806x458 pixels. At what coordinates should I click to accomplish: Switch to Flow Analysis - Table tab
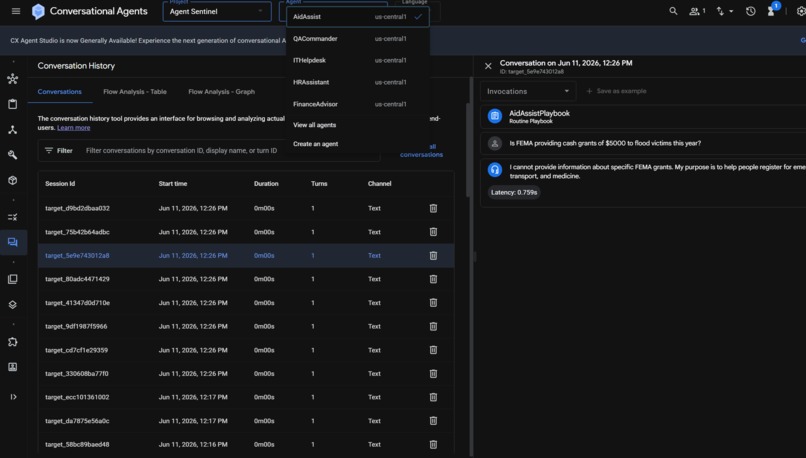(x=135, y=91)
